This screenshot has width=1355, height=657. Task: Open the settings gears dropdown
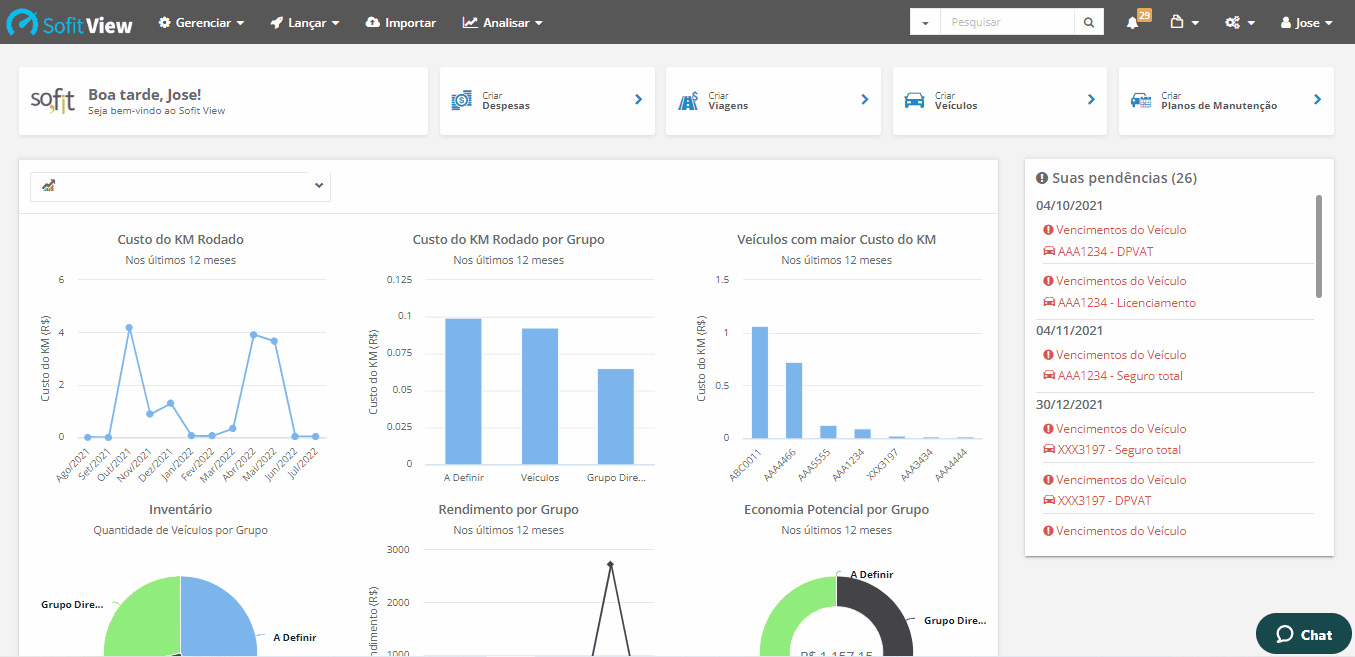(x=1240, y=22)
